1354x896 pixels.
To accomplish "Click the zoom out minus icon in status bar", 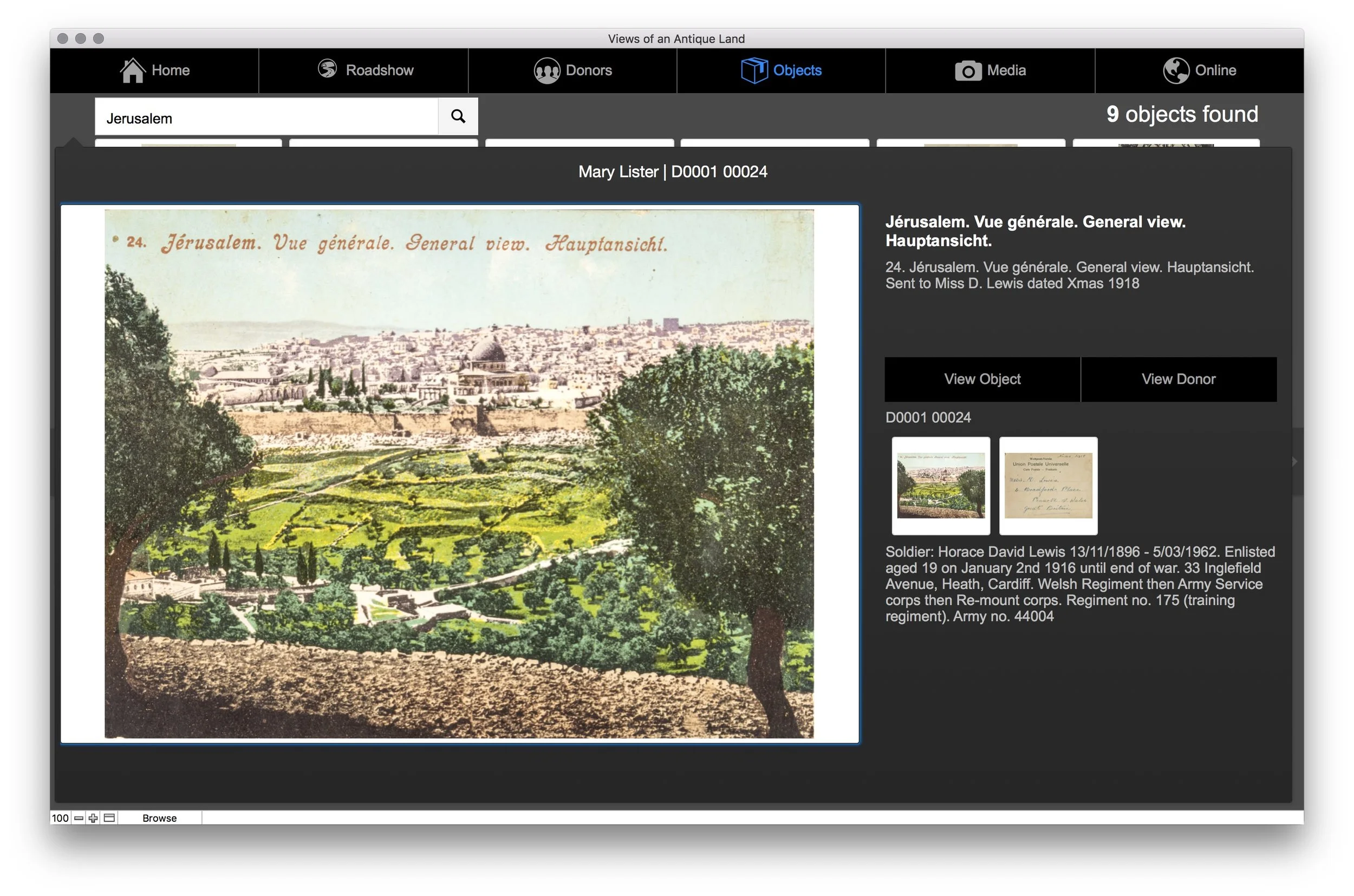I will coord(79,817).
